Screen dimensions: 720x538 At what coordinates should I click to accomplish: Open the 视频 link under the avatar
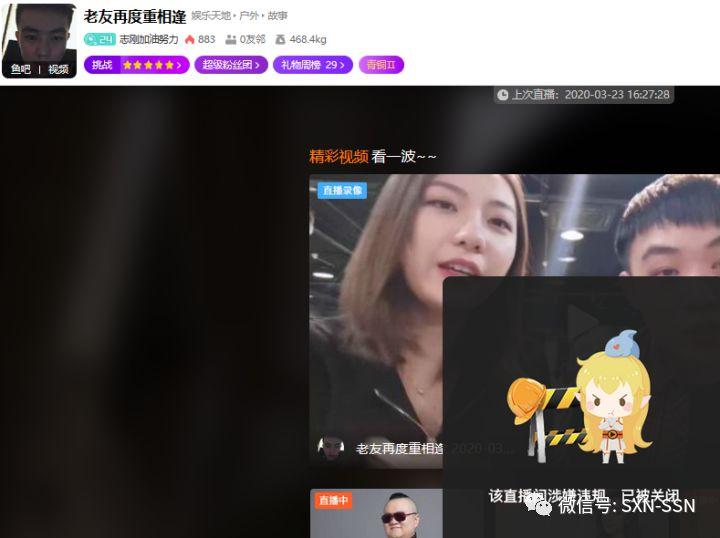pyautogui.click(x=58, y=69)
